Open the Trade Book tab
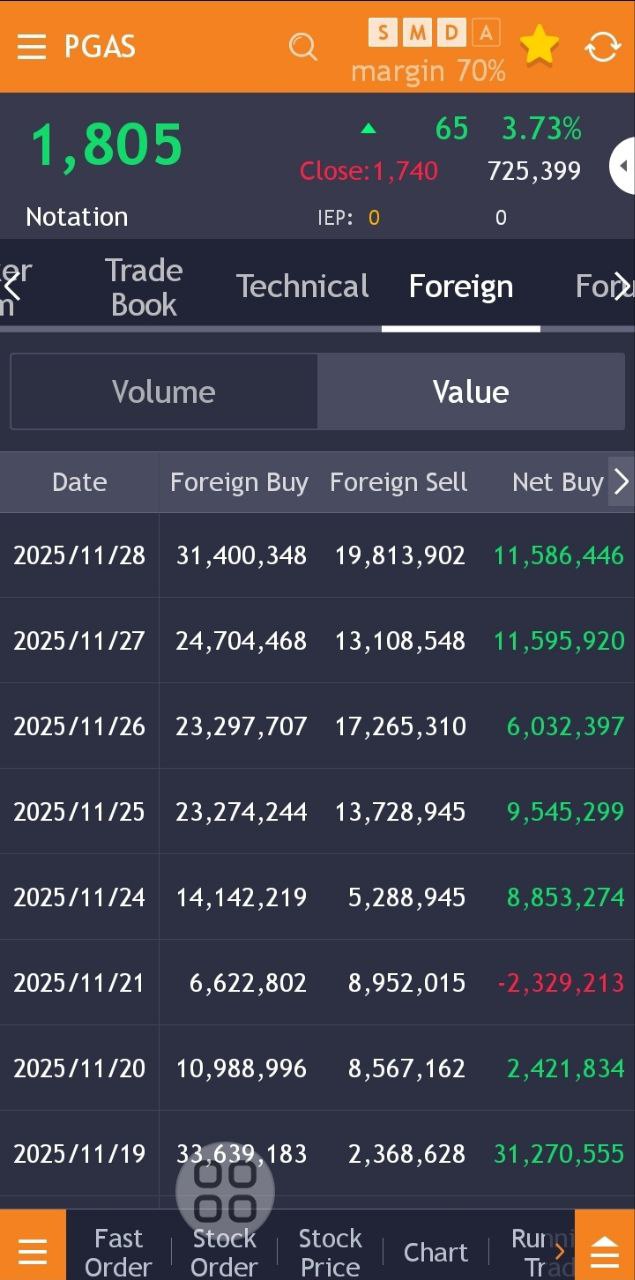 click(144, 287)
